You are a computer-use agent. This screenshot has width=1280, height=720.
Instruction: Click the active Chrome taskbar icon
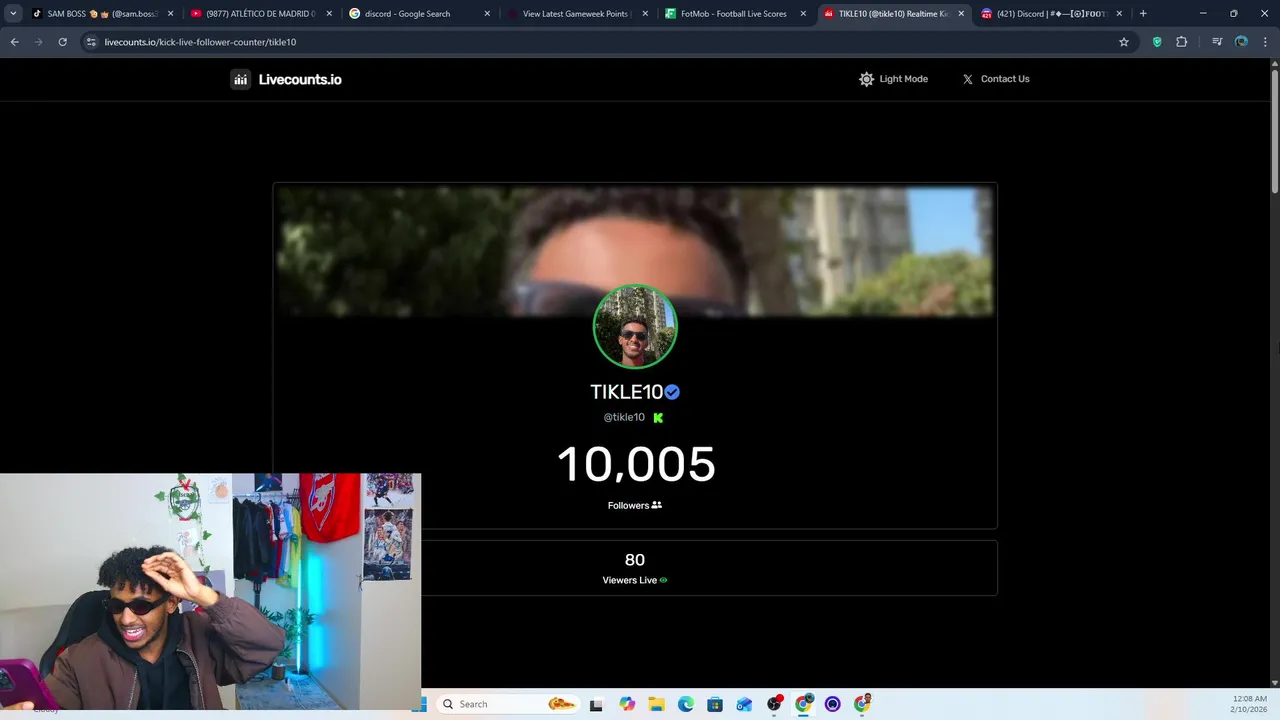[x=803, y=704]
